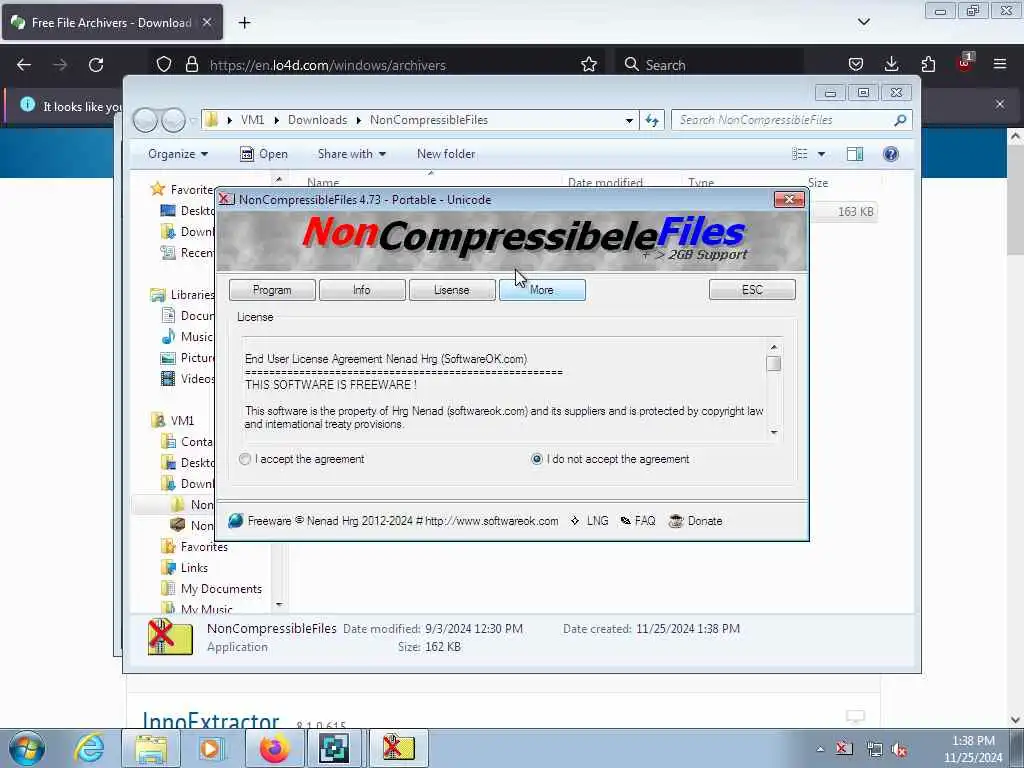
Task: Open the FAQ link
Action: (645, 521)
